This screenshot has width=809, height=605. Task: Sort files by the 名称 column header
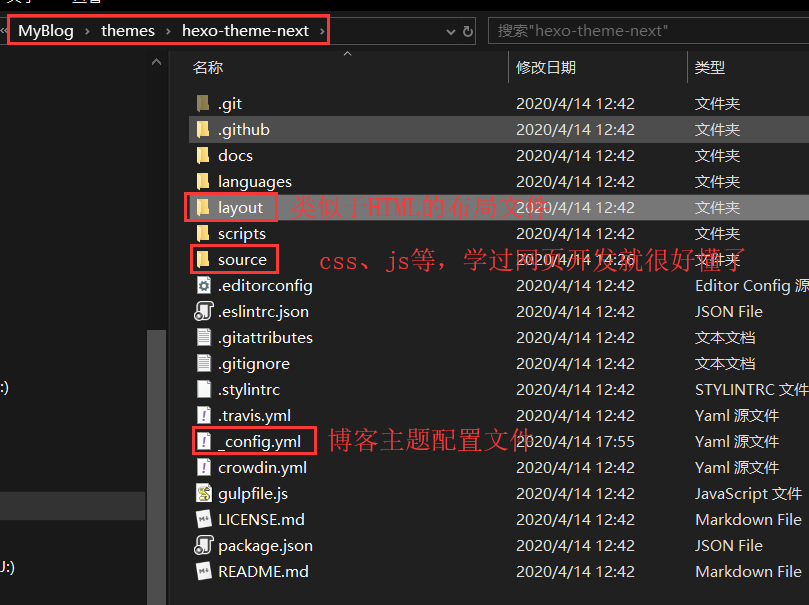(208, 67)
